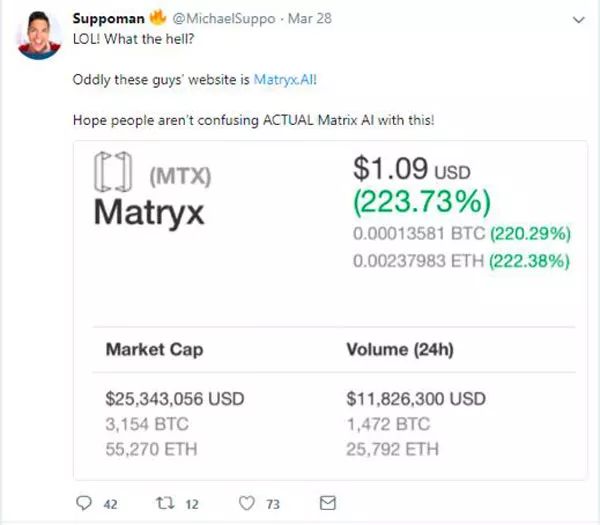Click the Matryx coin name heading
This screenshot has width=600, height=525.
point(148,213)
